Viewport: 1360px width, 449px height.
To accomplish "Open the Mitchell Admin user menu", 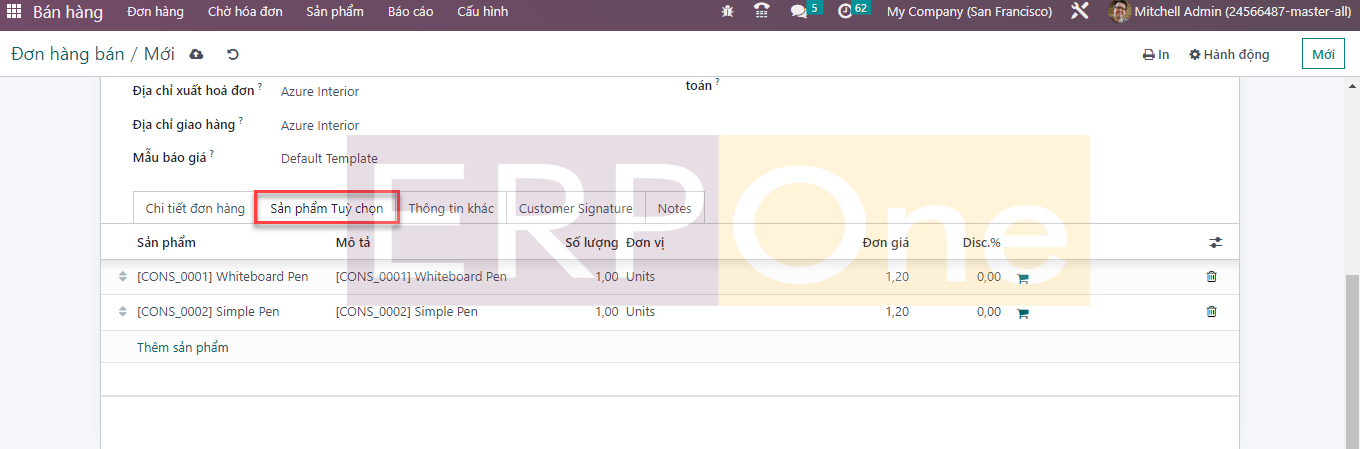I will [1228, 12].
